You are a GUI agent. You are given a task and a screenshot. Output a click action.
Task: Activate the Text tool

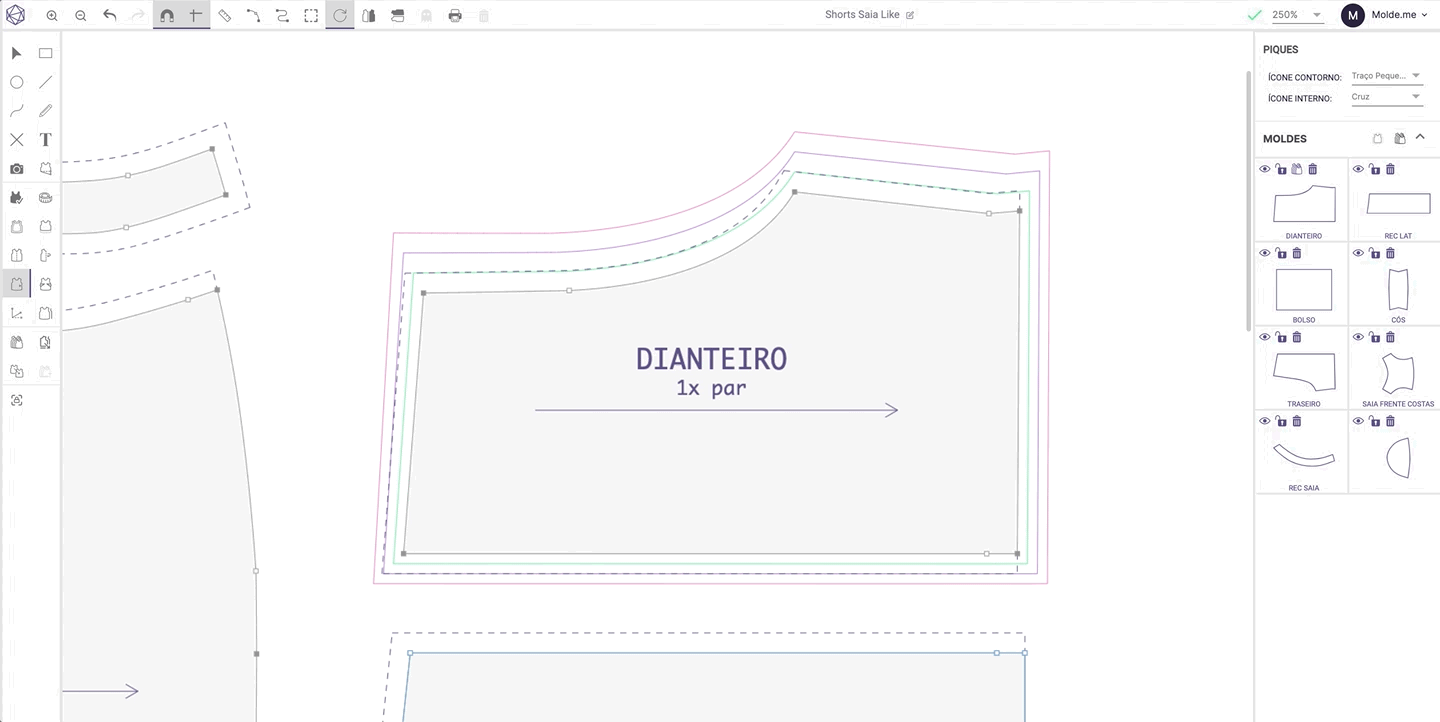coord(45,140)
